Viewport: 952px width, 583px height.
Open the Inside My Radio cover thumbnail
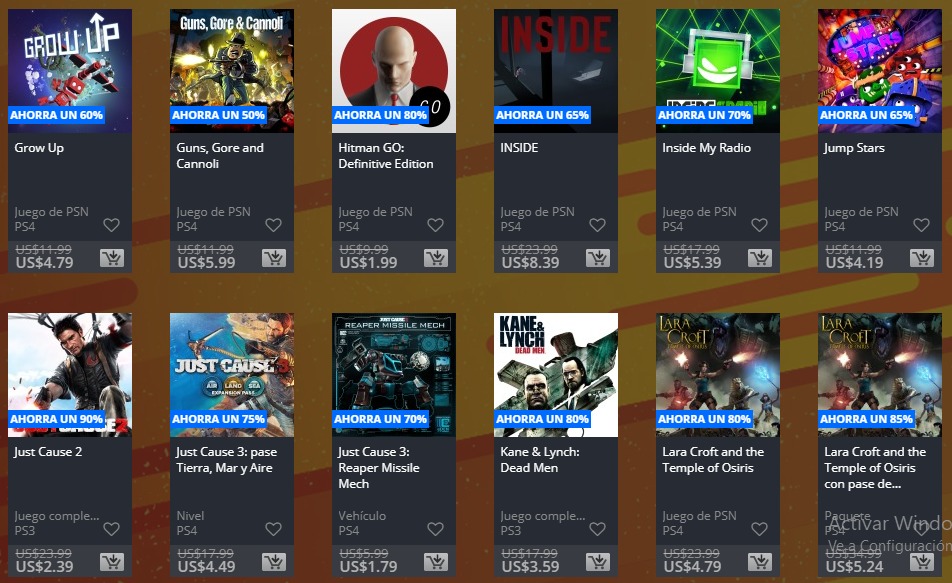click(718, 70)
